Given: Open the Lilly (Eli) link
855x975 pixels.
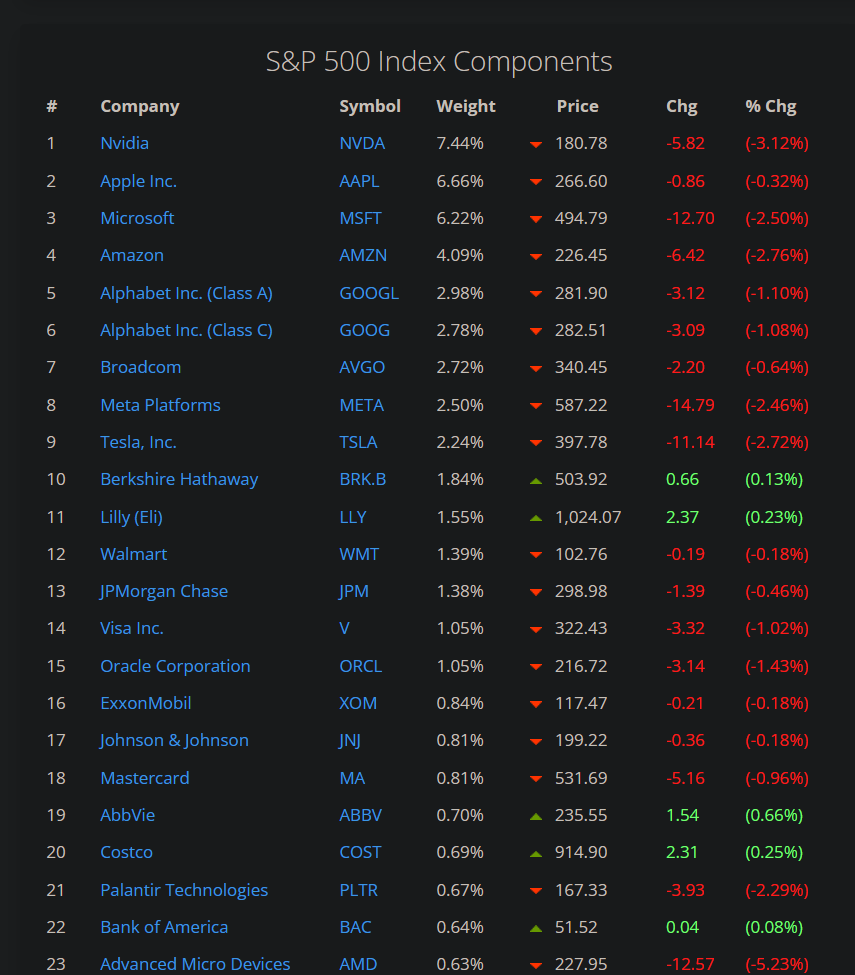Looking at the screenshot, I should [x=131, y=517].
